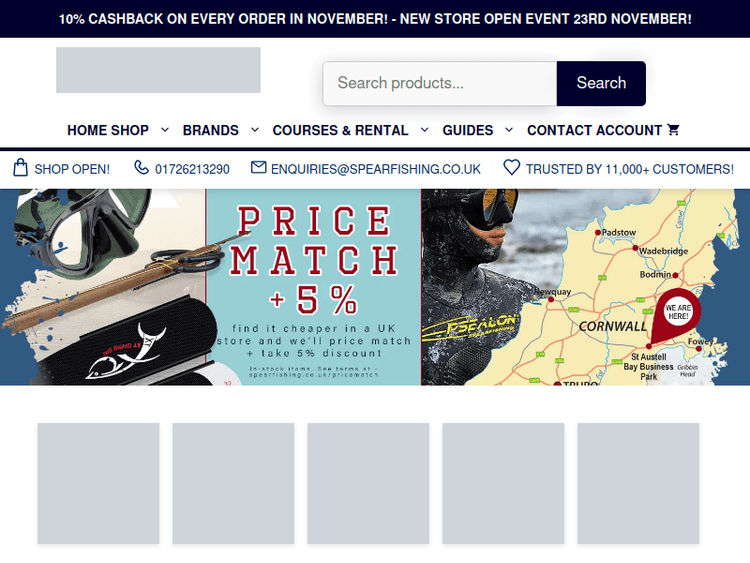750x563 pixels.
Task: Expand the SHOP dropdown chevron
Action: point(165,130)
